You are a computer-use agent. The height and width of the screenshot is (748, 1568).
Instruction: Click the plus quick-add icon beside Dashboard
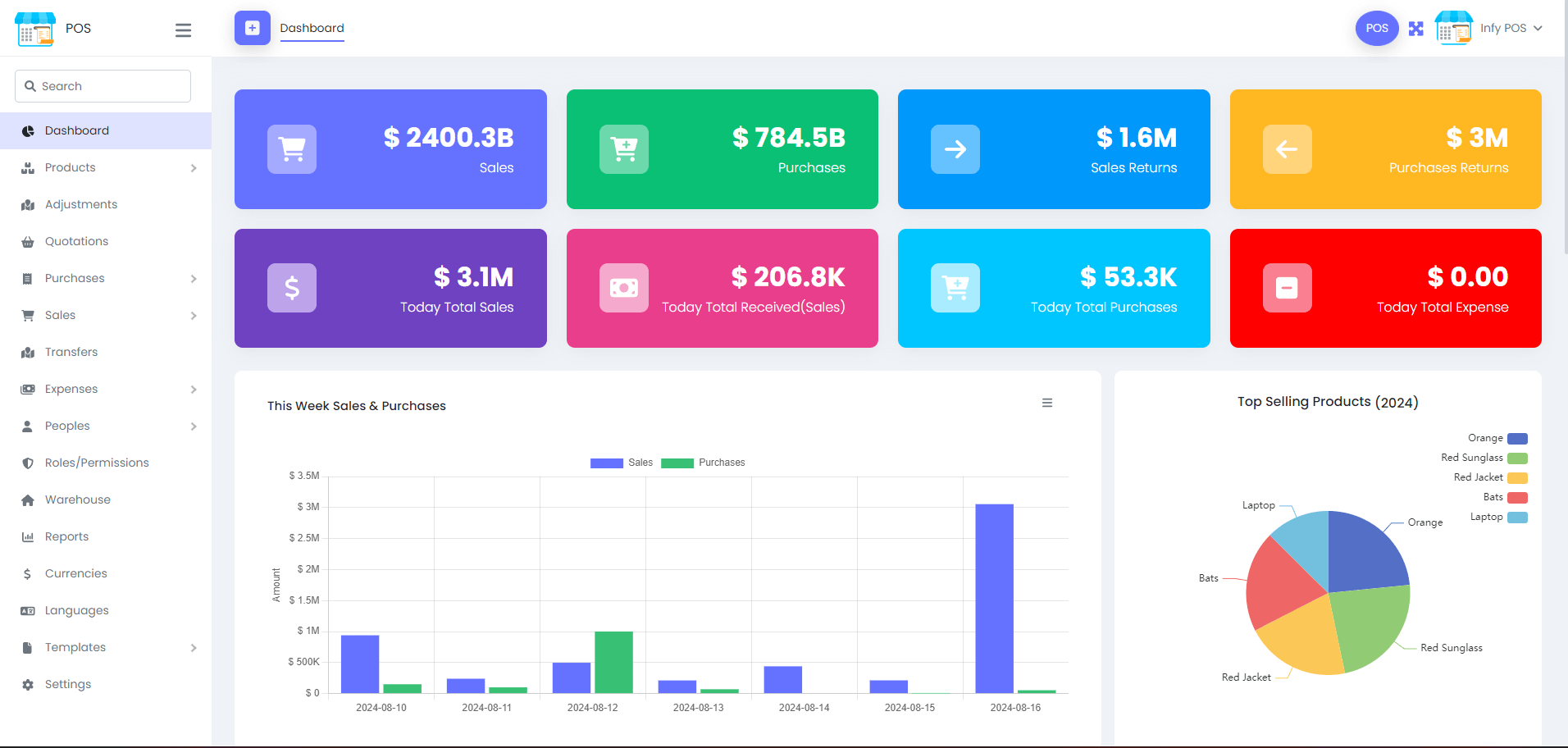point(253,28)
